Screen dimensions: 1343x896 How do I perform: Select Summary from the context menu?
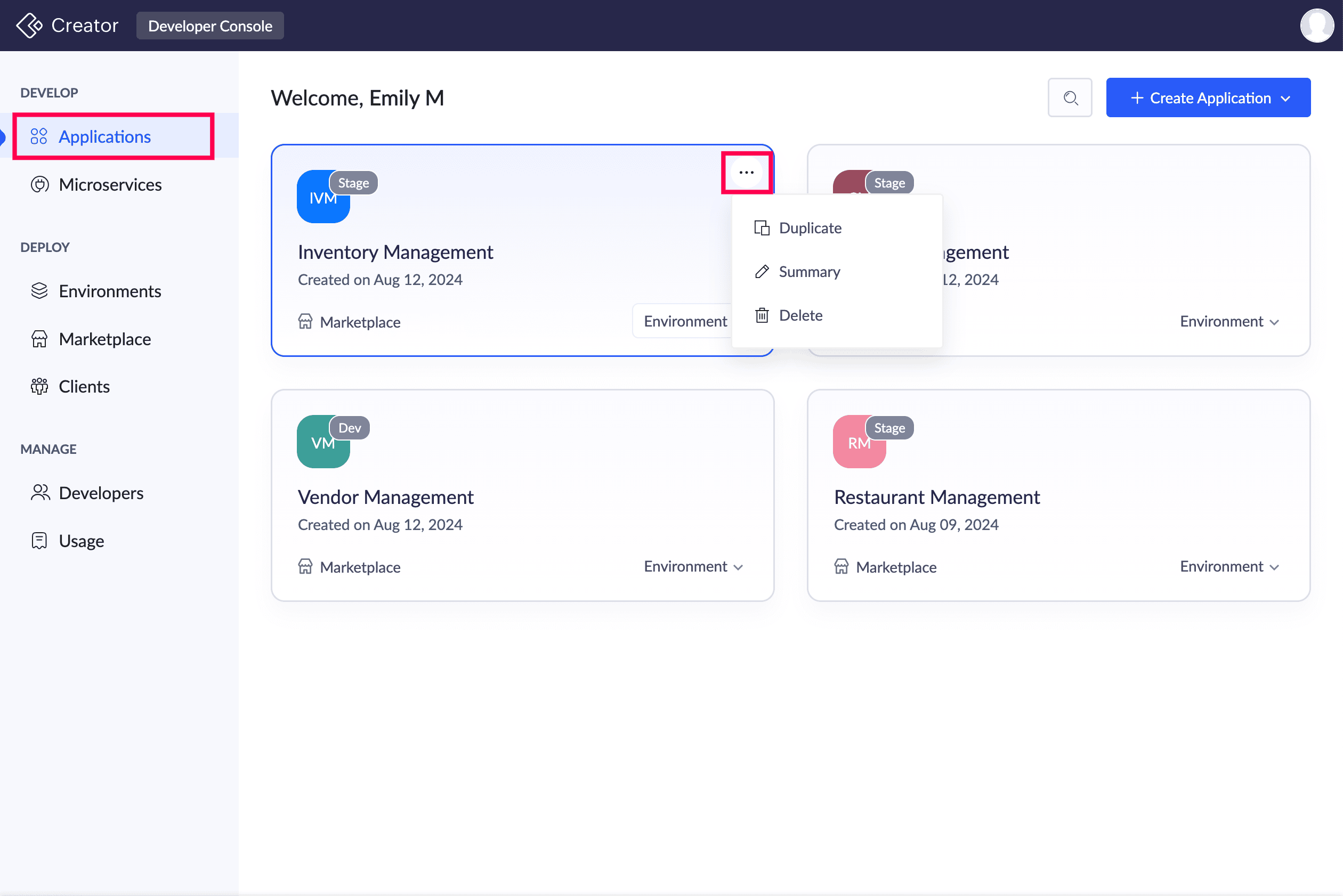click(x=808, y=272)
